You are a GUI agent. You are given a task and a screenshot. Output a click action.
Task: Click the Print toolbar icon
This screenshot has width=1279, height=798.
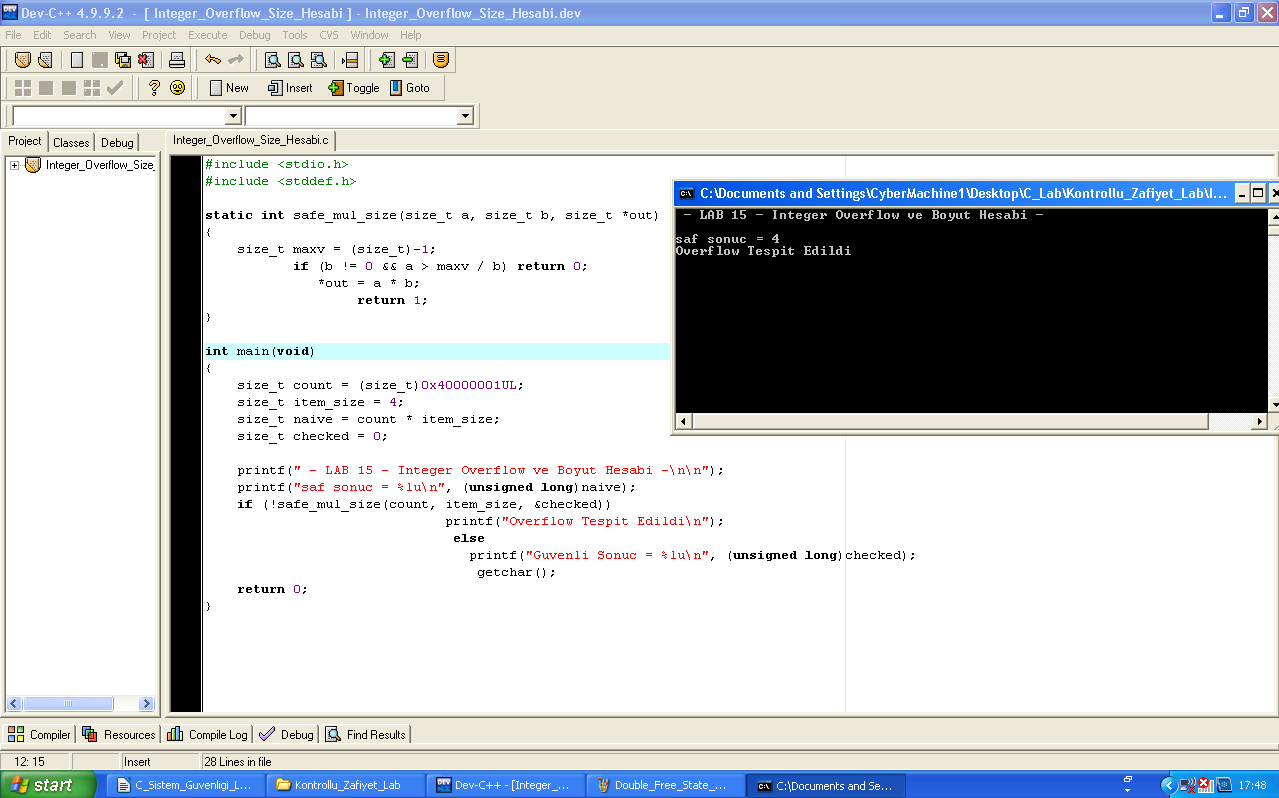pyautogui.click(x=177, y=60)
